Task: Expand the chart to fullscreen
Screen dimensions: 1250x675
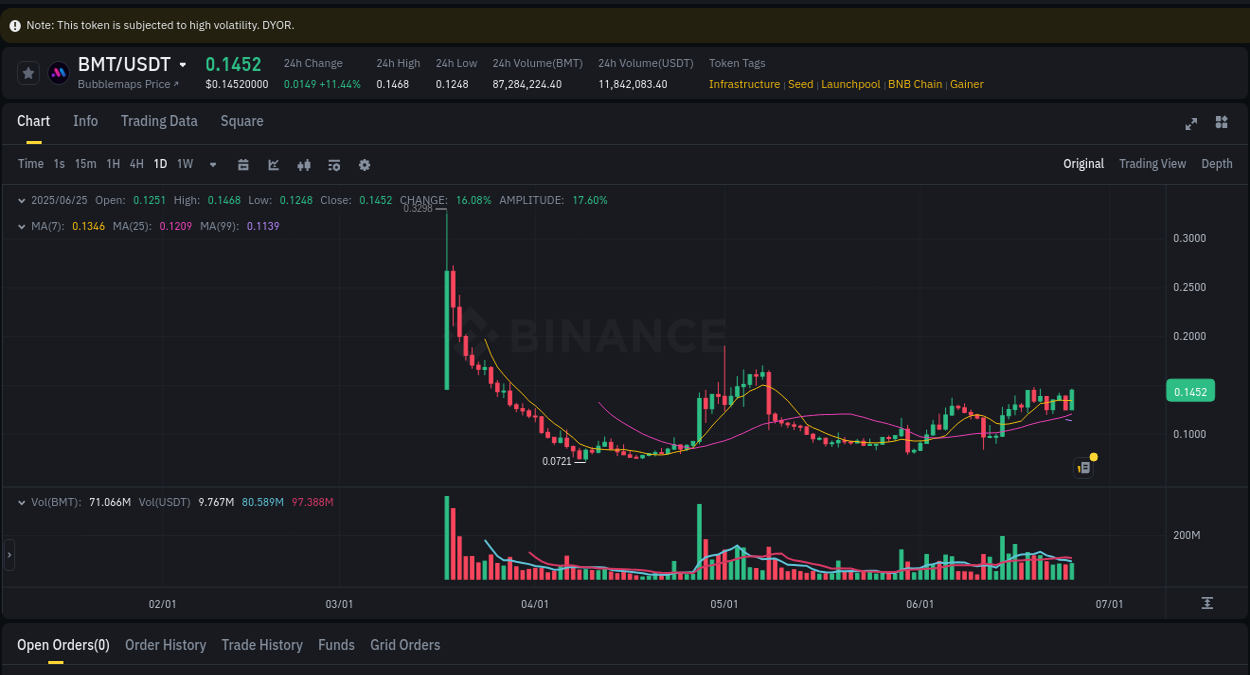Action: (1191, 123)
